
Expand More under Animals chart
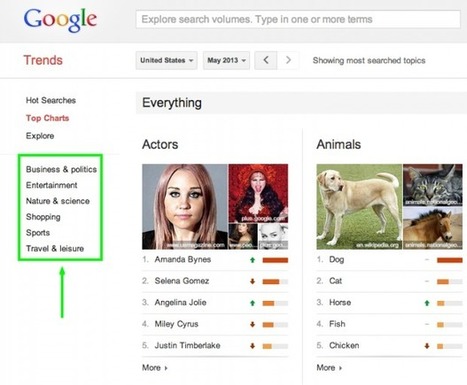pos(329,368)
